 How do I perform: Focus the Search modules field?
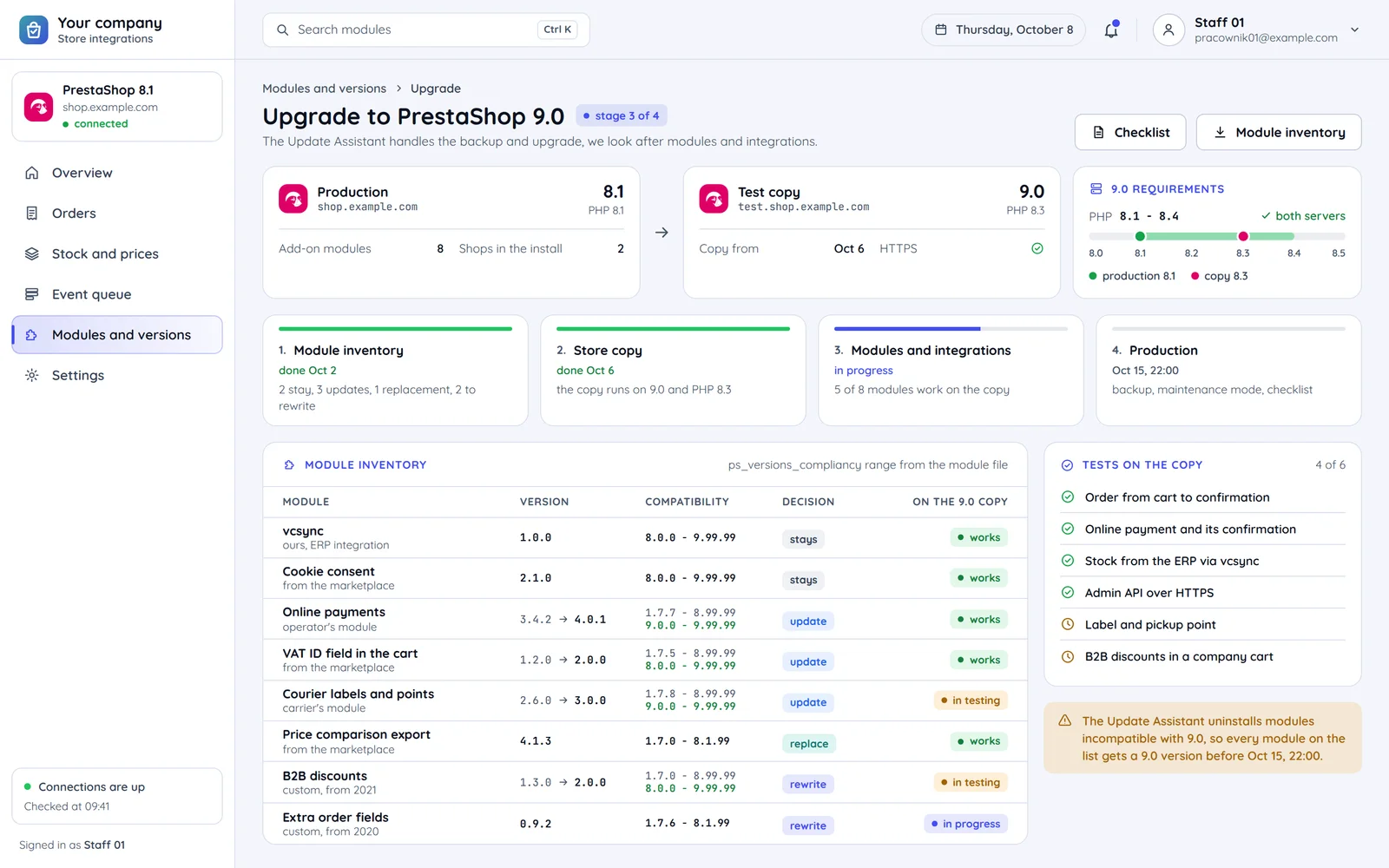pos(426,30)
